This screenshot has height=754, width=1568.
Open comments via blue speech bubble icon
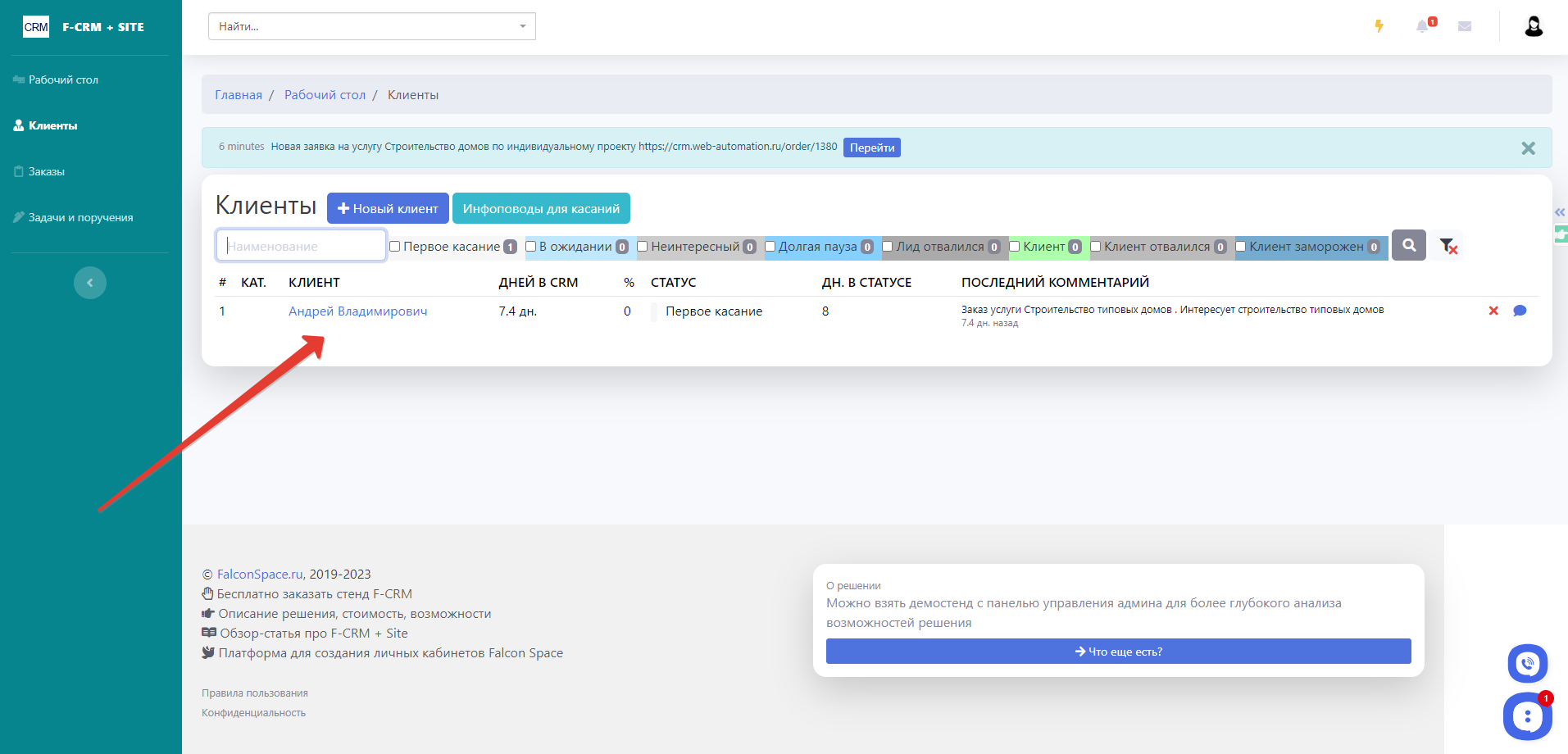[1519, 311]
